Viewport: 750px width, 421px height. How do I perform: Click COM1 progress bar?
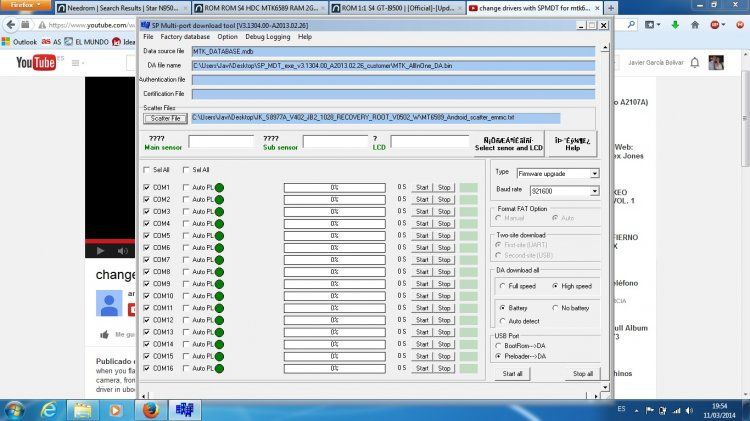tap(334, 188)
